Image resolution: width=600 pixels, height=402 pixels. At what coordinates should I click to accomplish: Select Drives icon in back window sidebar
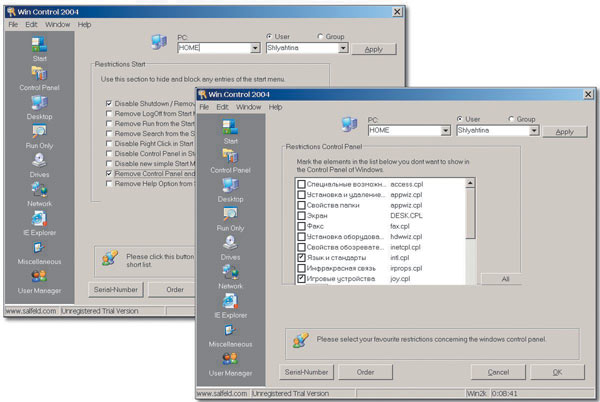tap(39, 160)
